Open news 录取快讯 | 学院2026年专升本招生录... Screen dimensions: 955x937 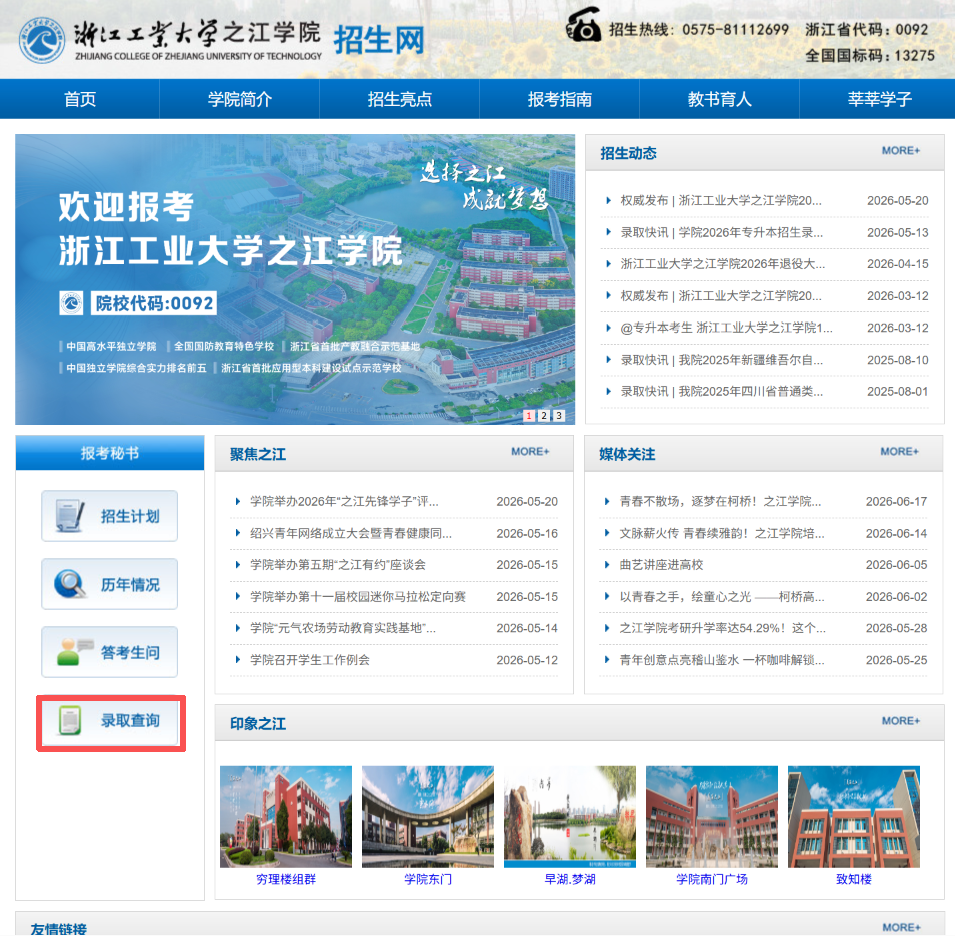tap(721, 232)
